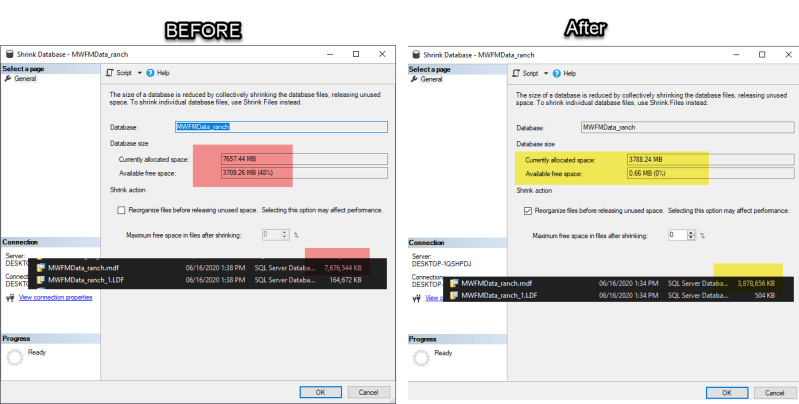Viewport: 799px width, 404px height.
Task: Click the Database name field in BEFORE window
Action: 281,127
